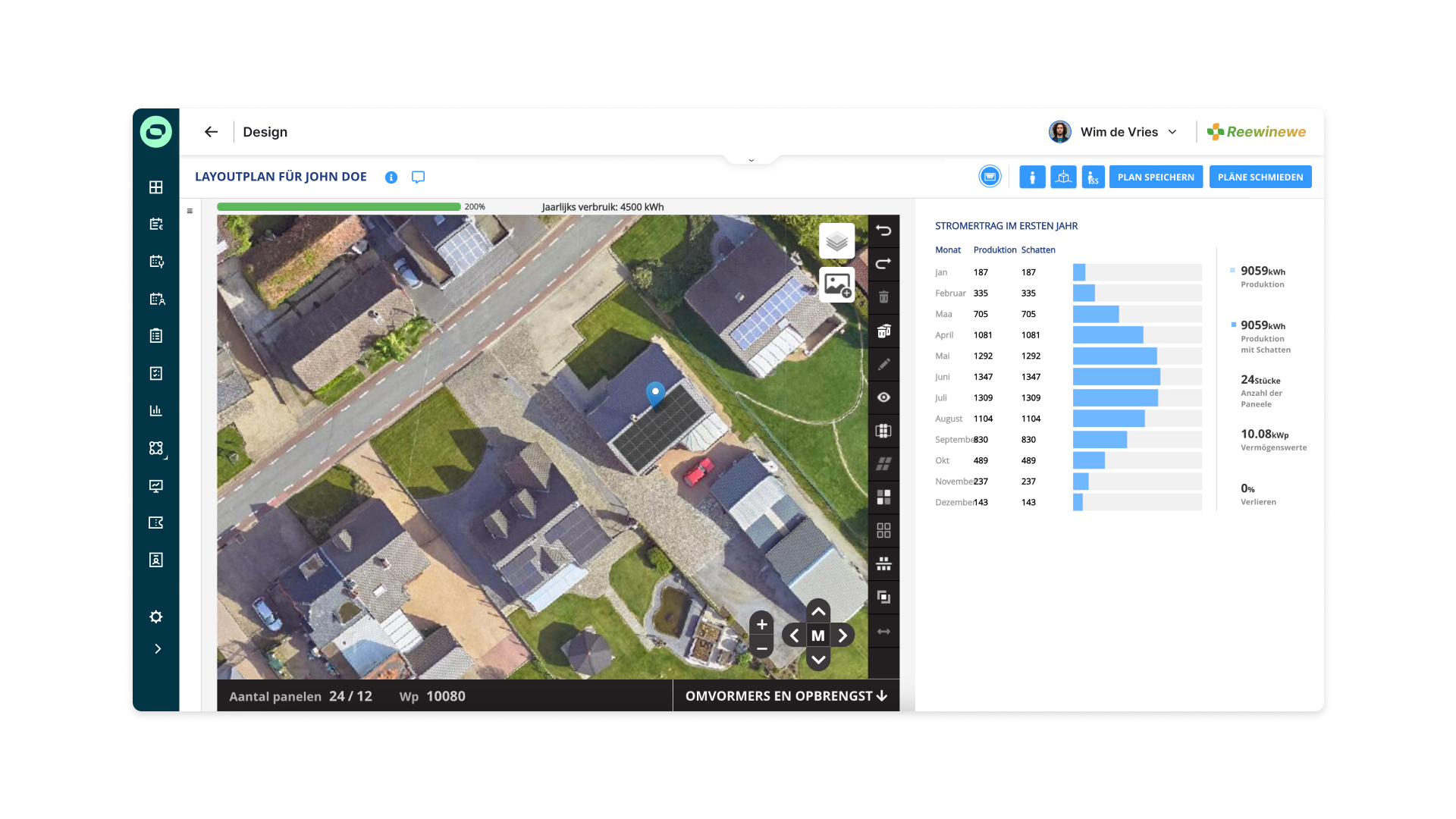Viewport: 1456px width, 819px height.
Task: Select the pencil edit tool
Action: [883, 364]
